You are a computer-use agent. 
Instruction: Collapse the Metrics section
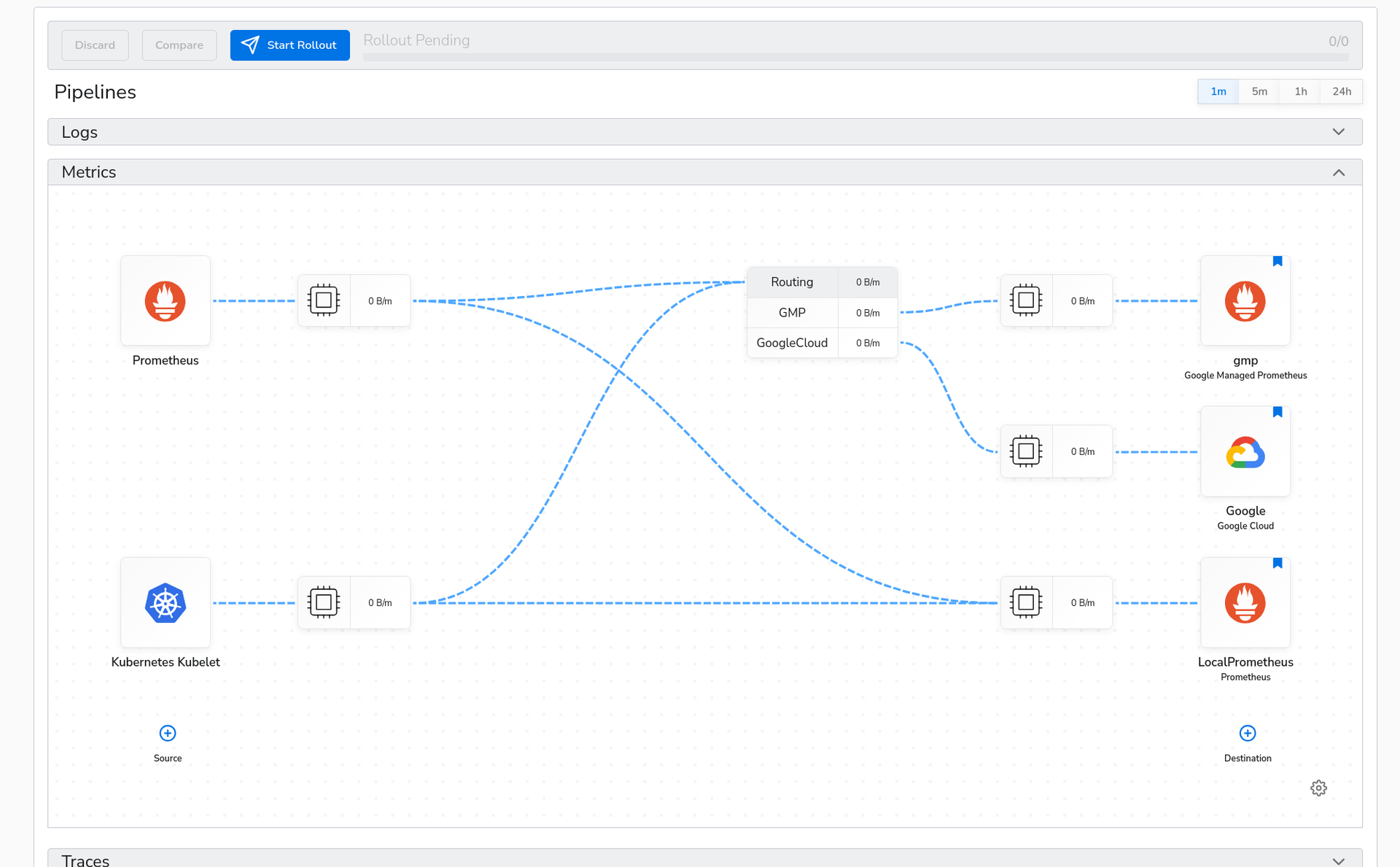point(705,172)
